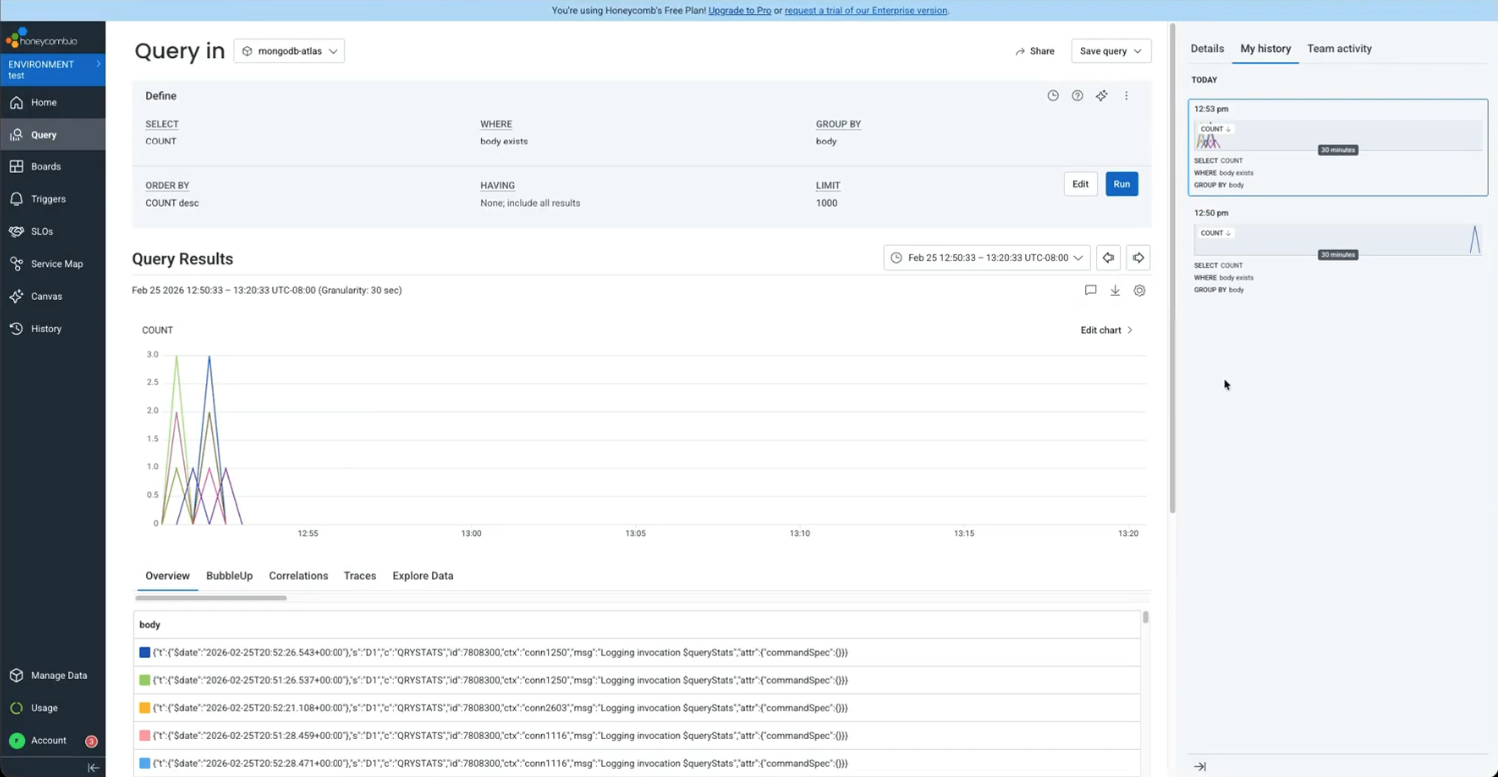Click Edit chart expander

pos(1107,330)
